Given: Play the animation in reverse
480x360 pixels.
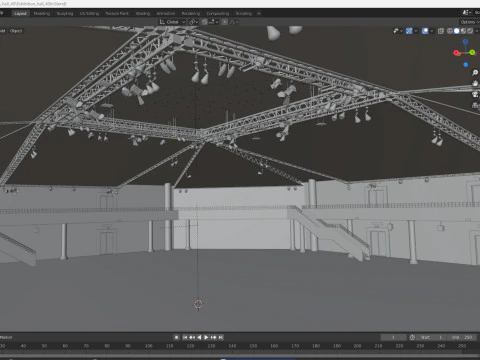Looking at the screenshot, I should 199,337.
